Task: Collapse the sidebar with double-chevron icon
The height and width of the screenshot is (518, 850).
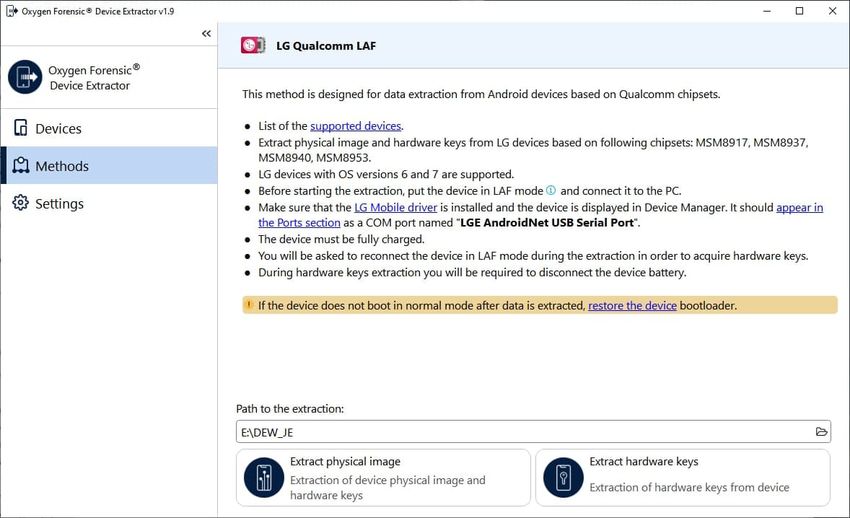Action: [x=206, y=34]
